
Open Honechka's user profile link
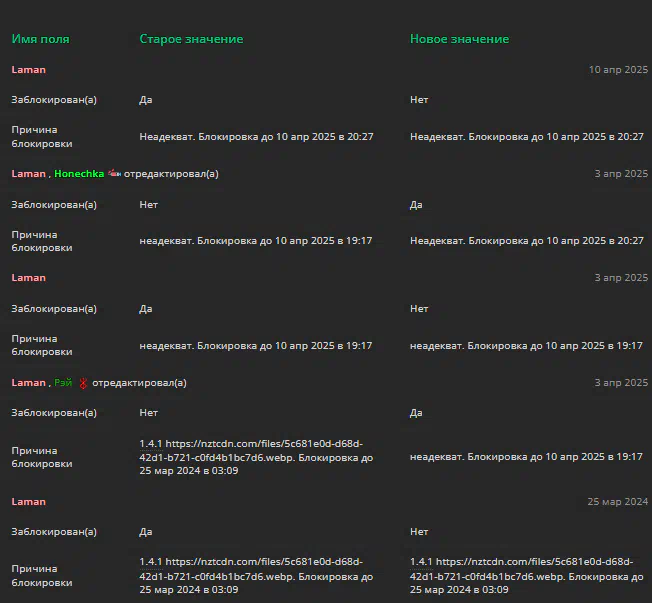79,174
